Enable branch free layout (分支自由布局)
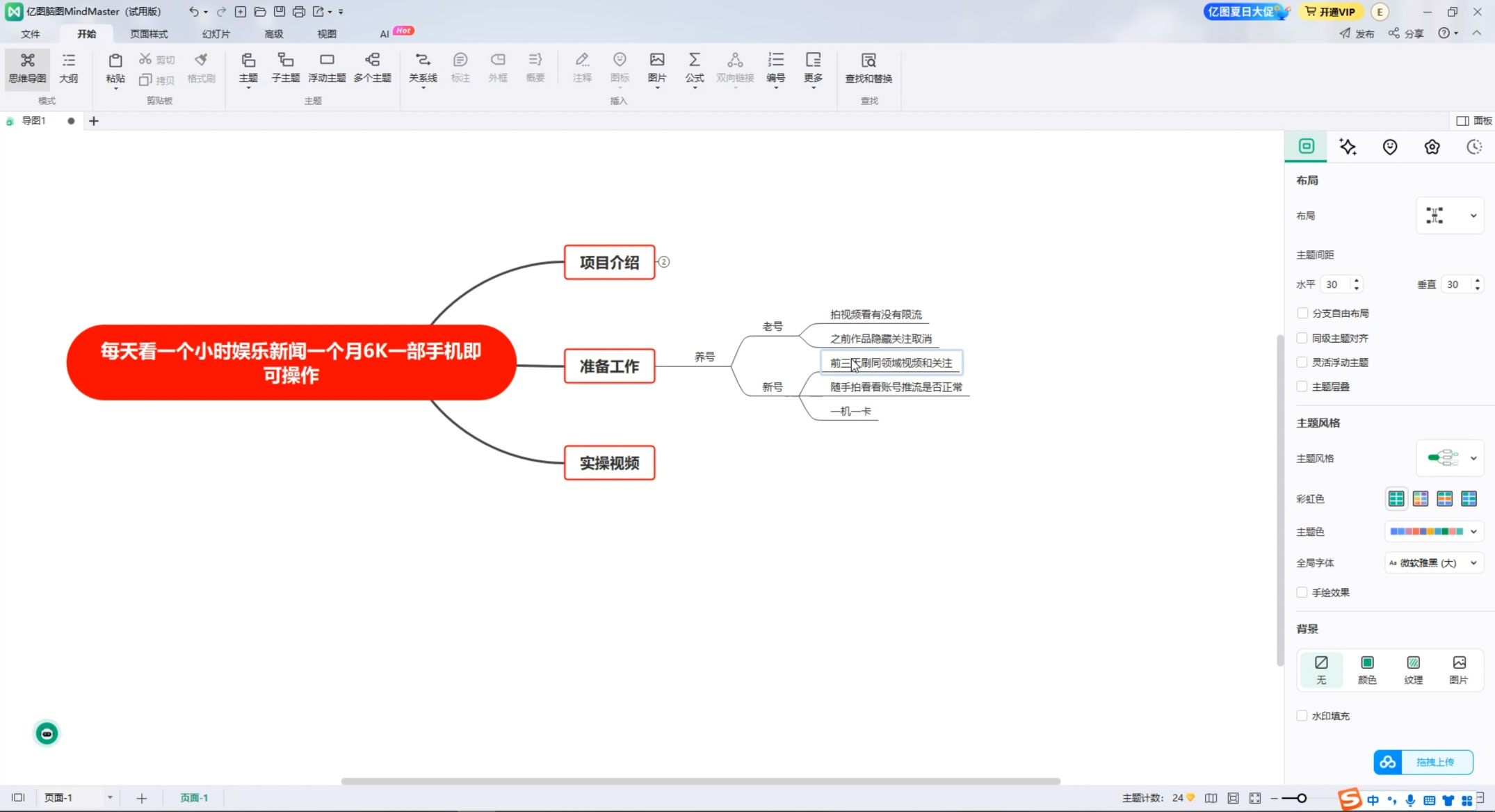 pos(1302,314)
